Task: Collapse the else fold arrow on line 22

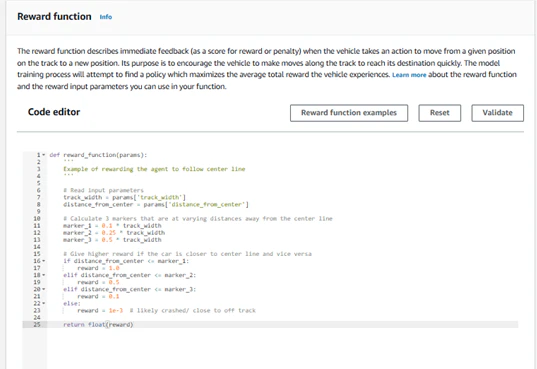Action: coord(43,303)
